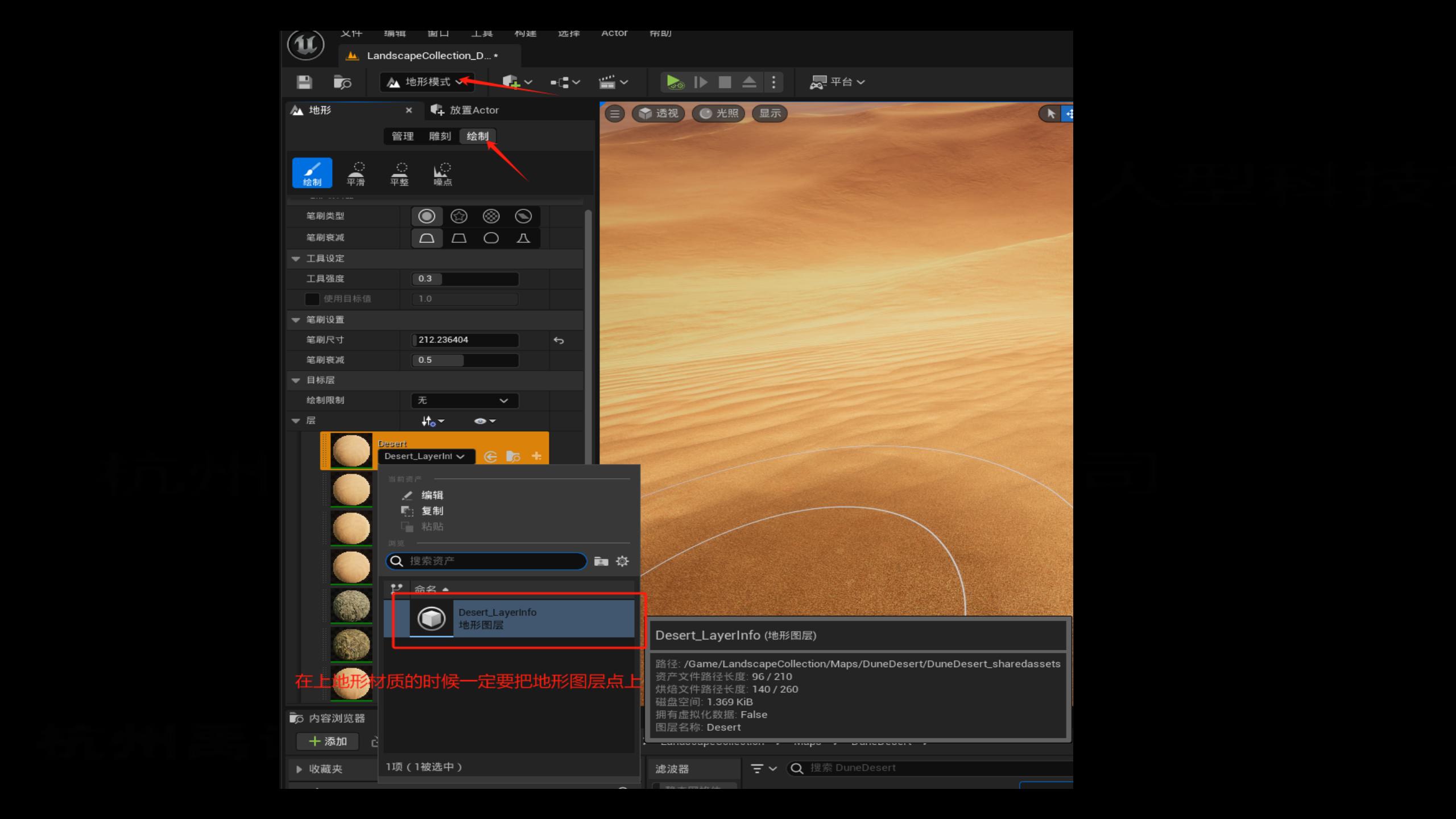1456x819 pixels.
Task: Collapse the 笔刷设置 section
Action: point(296,320)
